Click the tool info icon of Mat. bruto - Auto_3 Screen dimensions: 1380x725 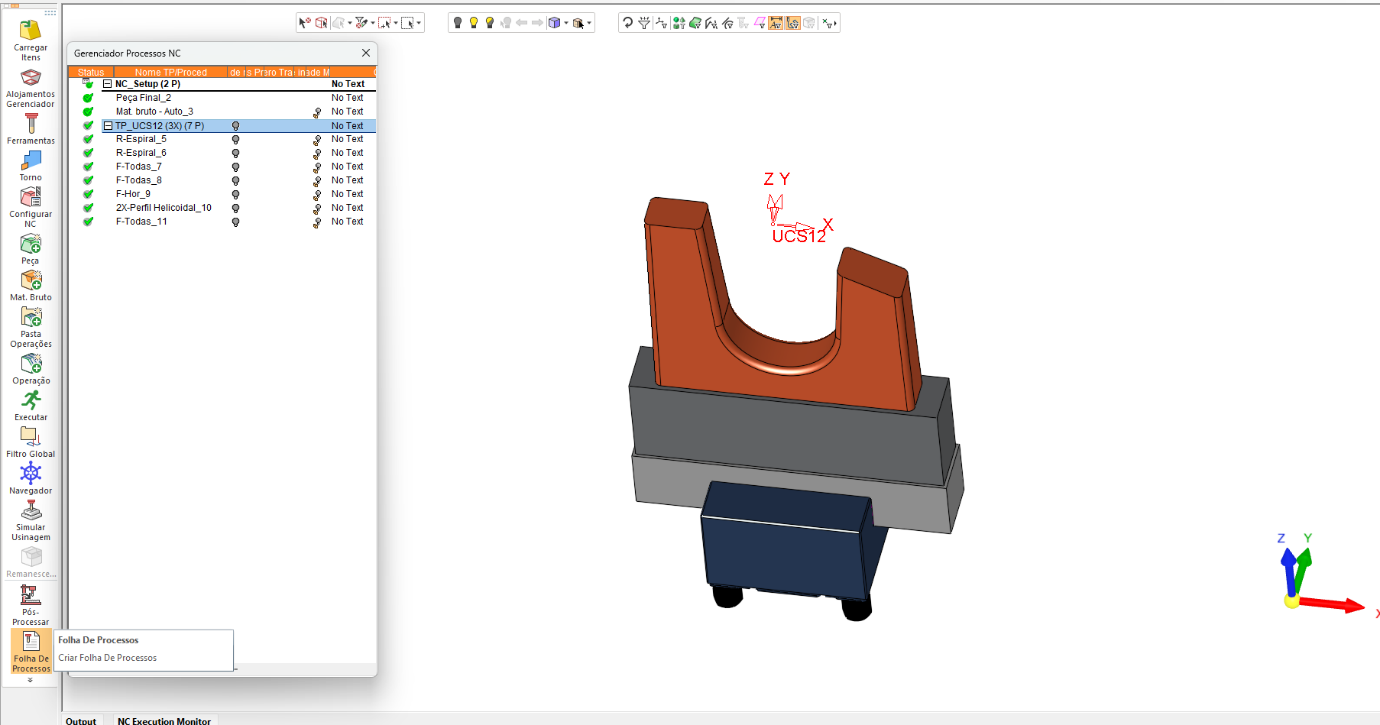point(317,112)
